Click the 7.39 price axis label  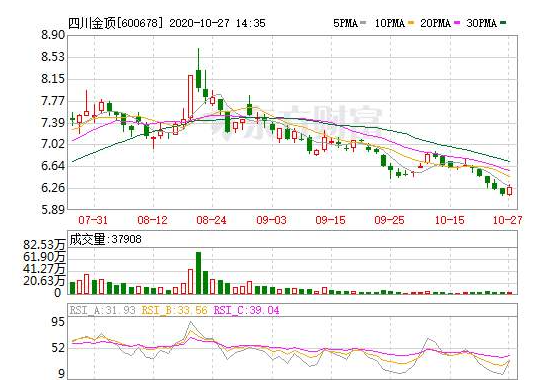[x=53, y=123]
